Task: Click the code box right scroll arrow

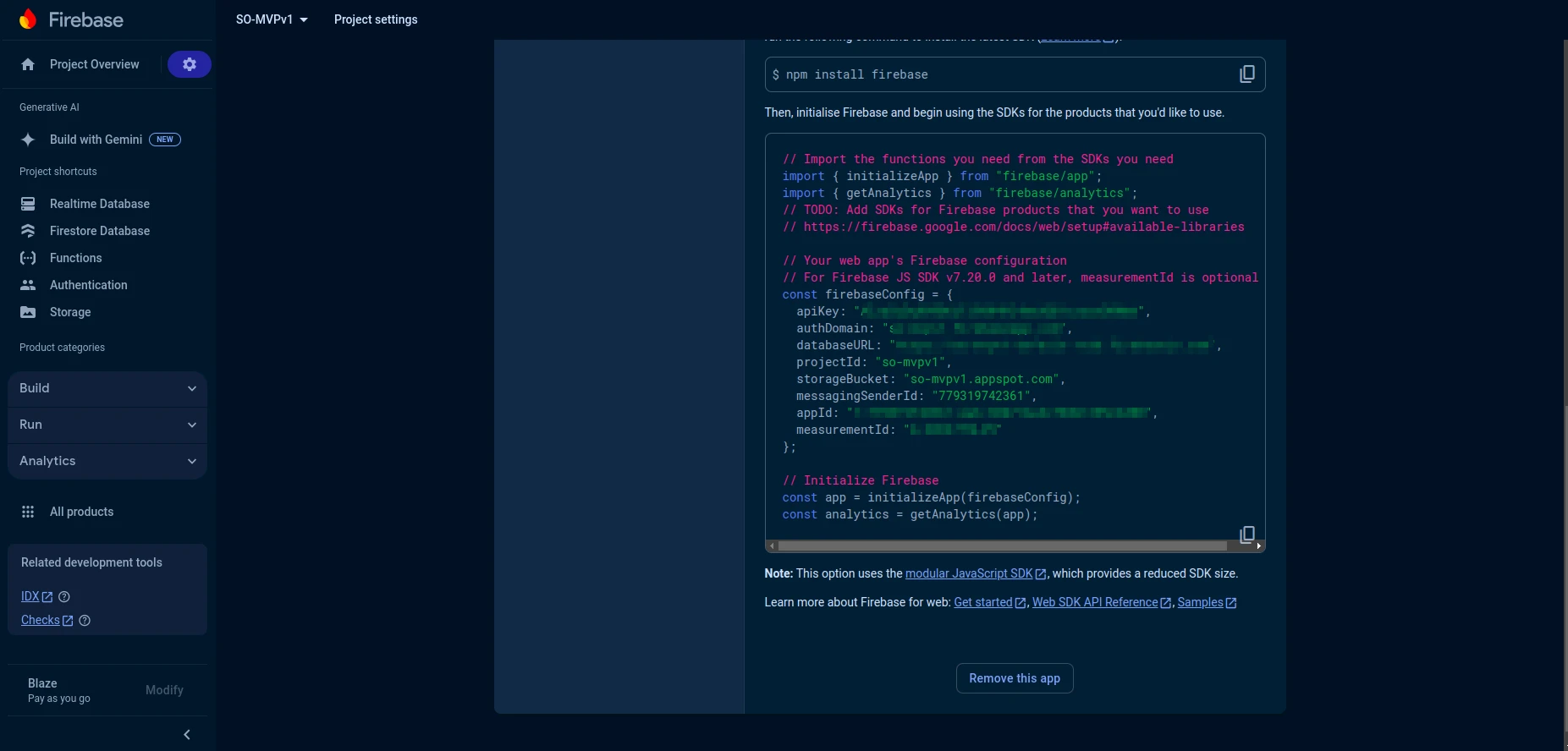Action: tap(1258, 546)
